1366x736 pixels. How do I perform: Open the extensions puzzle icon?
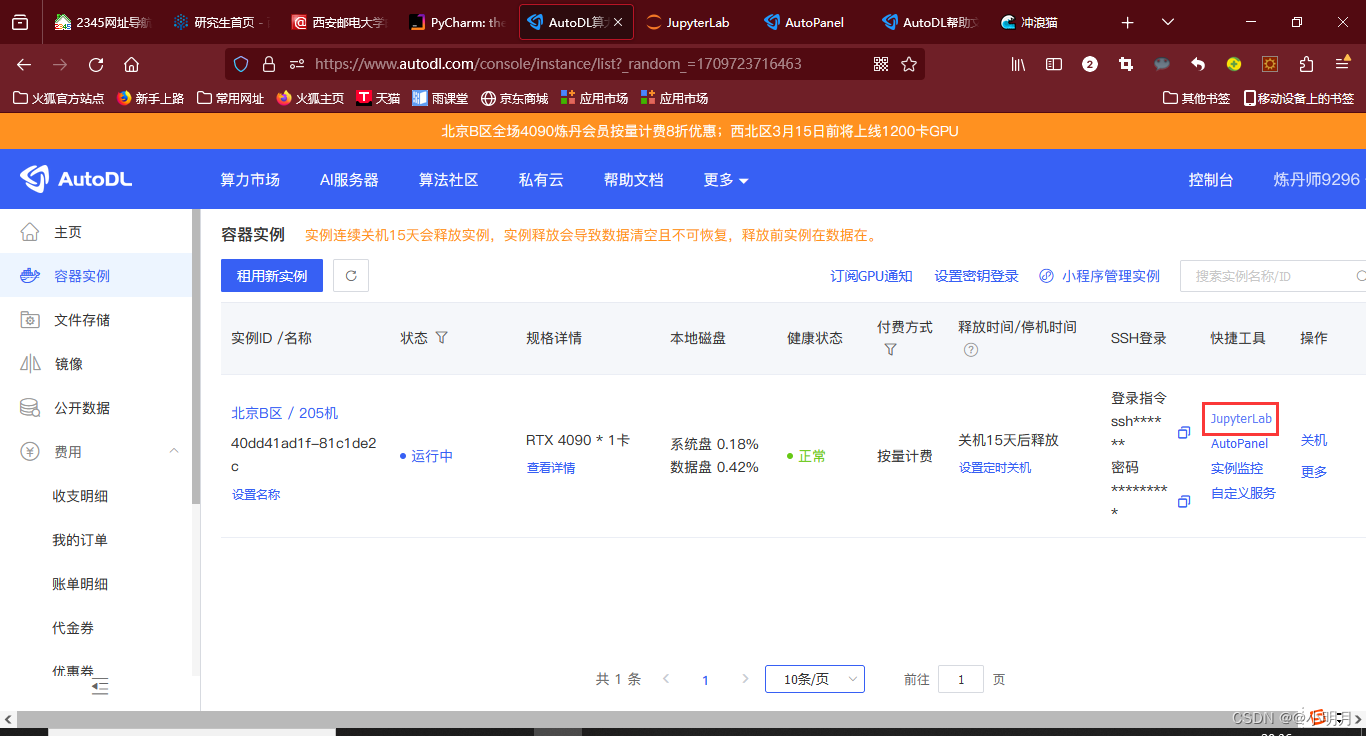coord(1306,64)
